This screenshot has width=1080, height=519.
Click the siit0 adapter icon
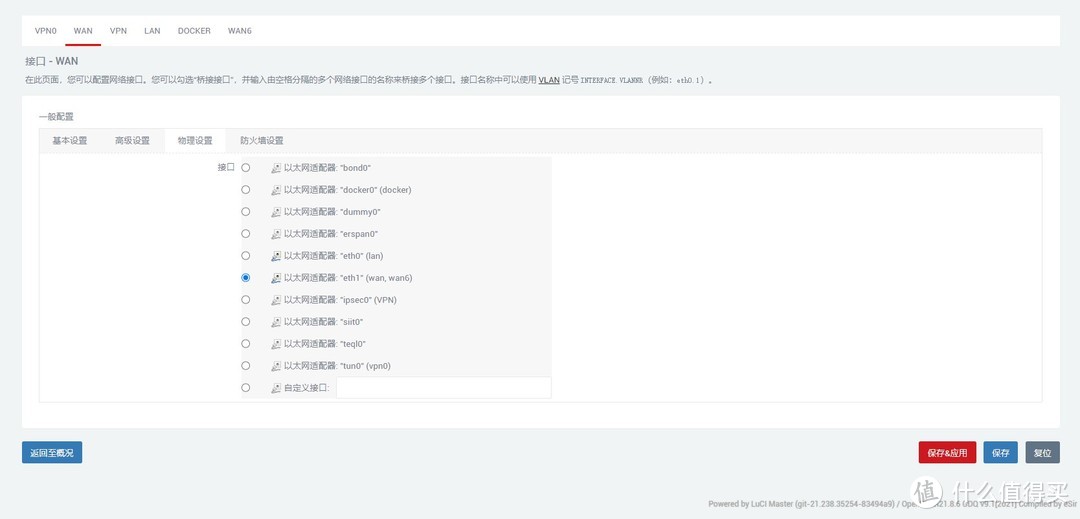click(276, 322)
